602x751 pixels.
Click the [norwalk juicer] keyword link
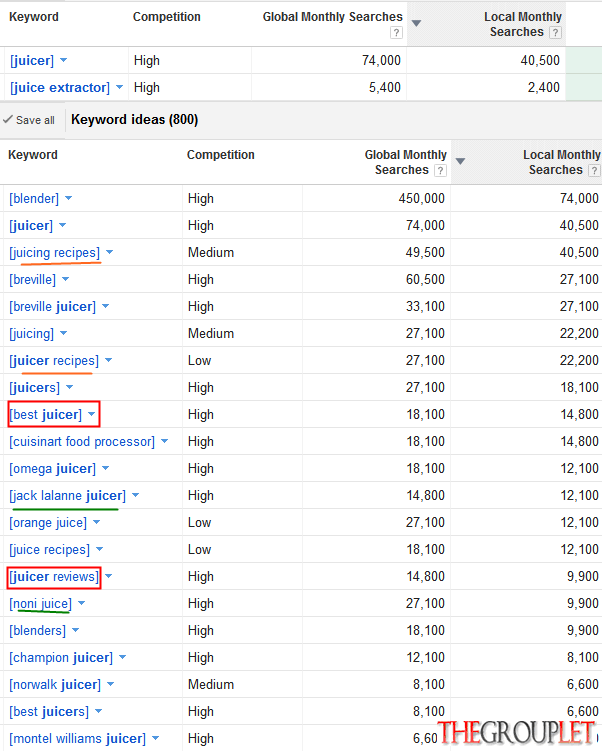[x=55, y=684]
